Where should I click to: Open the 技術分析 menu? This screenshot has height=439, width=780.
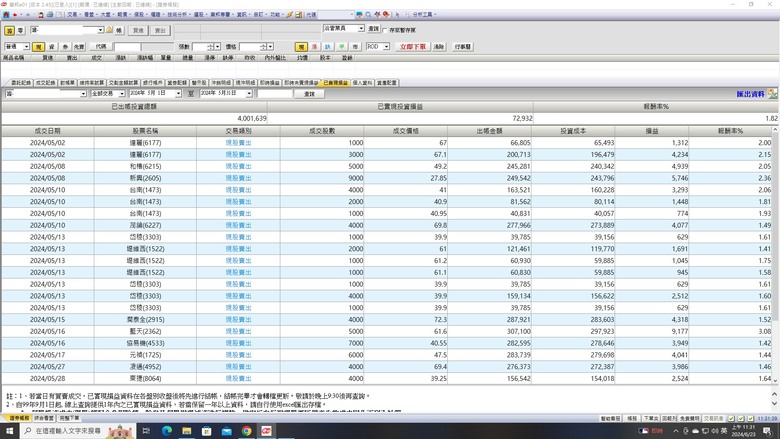[177, 15]
